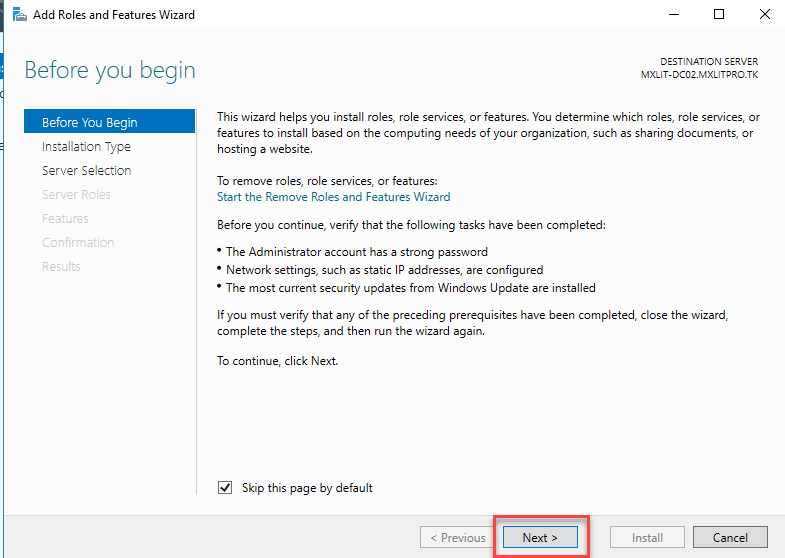This screenshot has height=558, width=785.
Task: Select the Server Roles step in the sidebar
Action: 76,194
